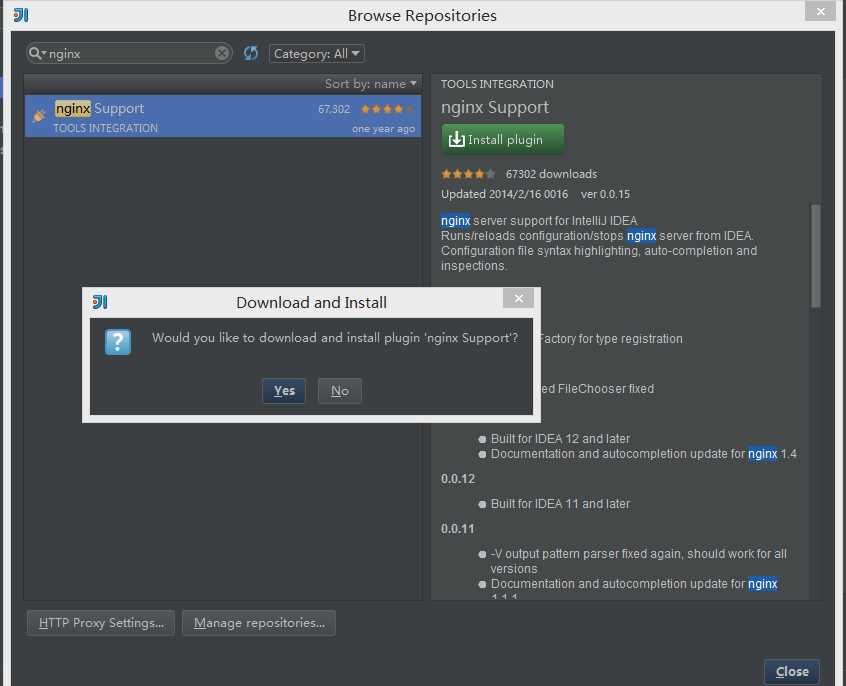Screen dimensions: 846x686
Task: Close the Browse Repositories window via X
Action: (820, 11)
